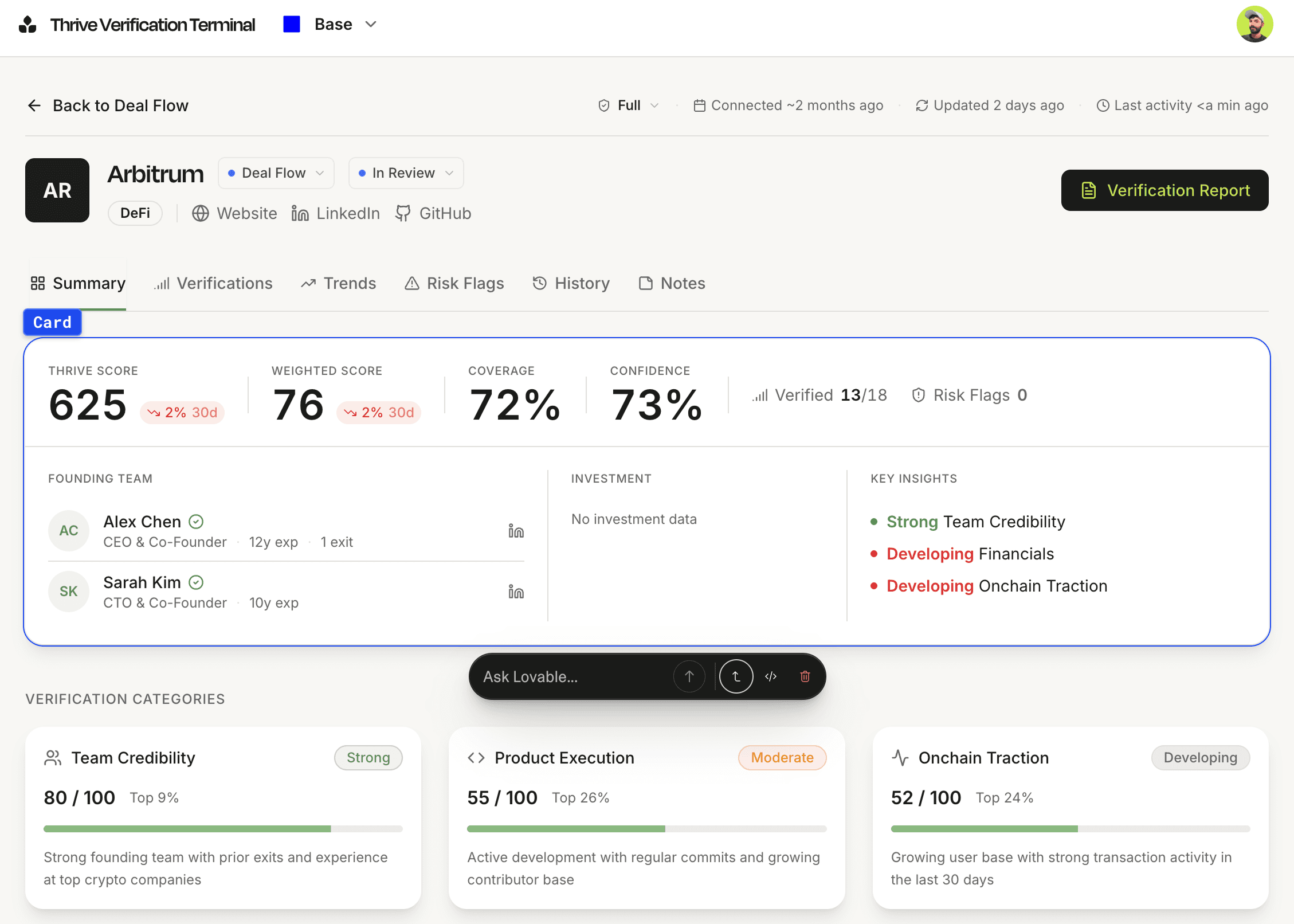Image resolution: width=1294 pixels, height=924 pixels.
Task: Click the Product Execution code brackets icon
Action: 476,758
